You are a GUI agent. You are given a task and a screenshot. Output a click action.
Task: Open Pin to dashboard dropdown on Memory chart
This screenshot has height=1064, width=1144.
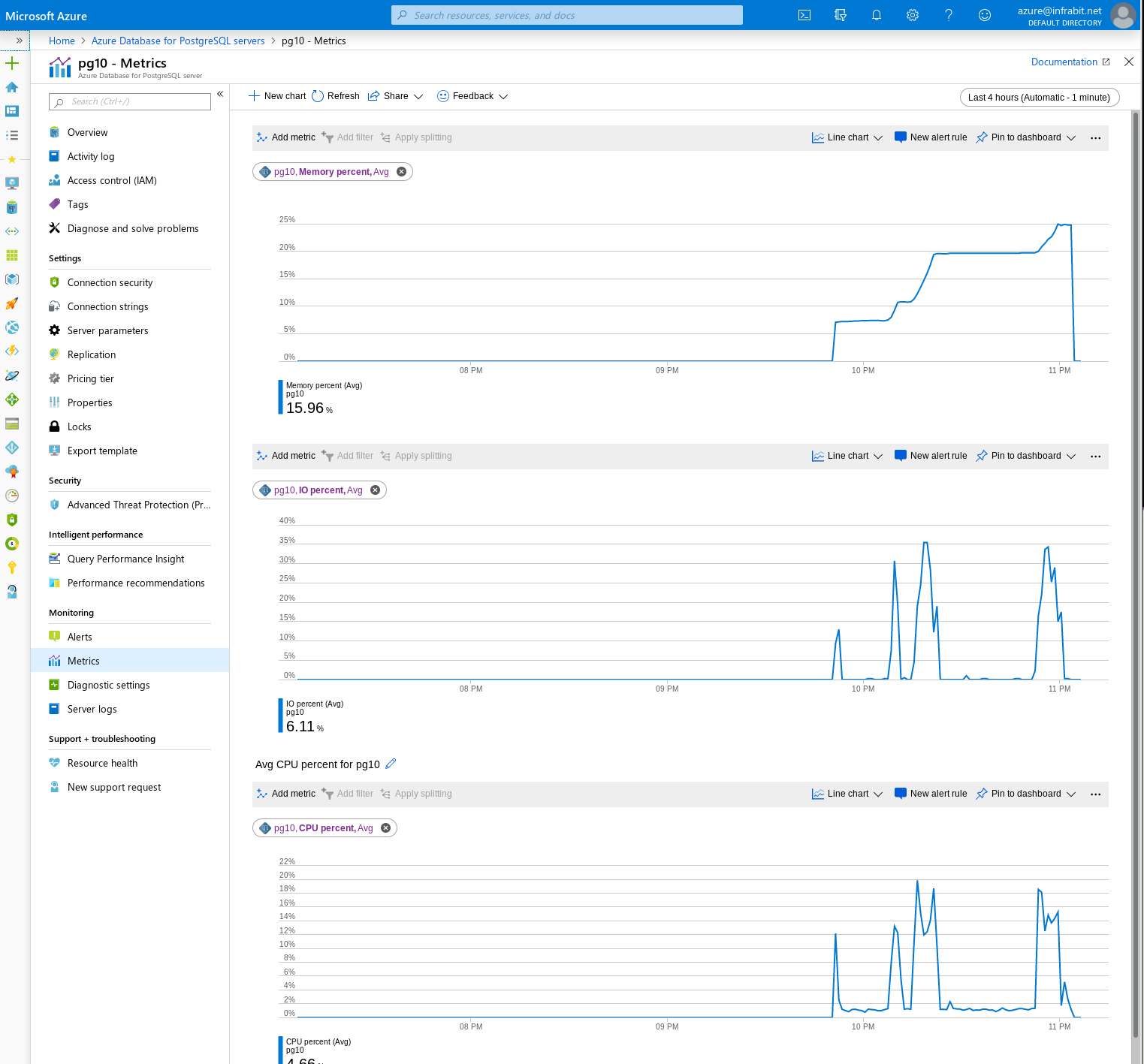click(x=1026, y=137)
